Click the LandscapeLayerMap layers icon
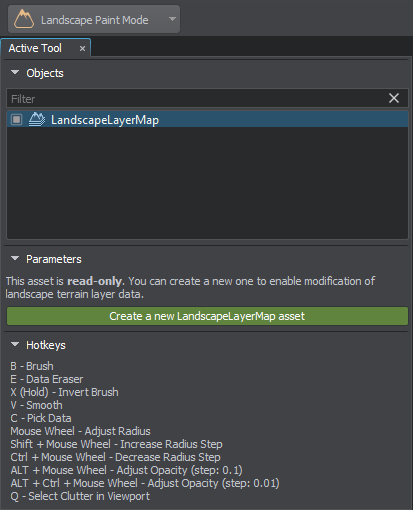413x510 pixels. [37, 119]
